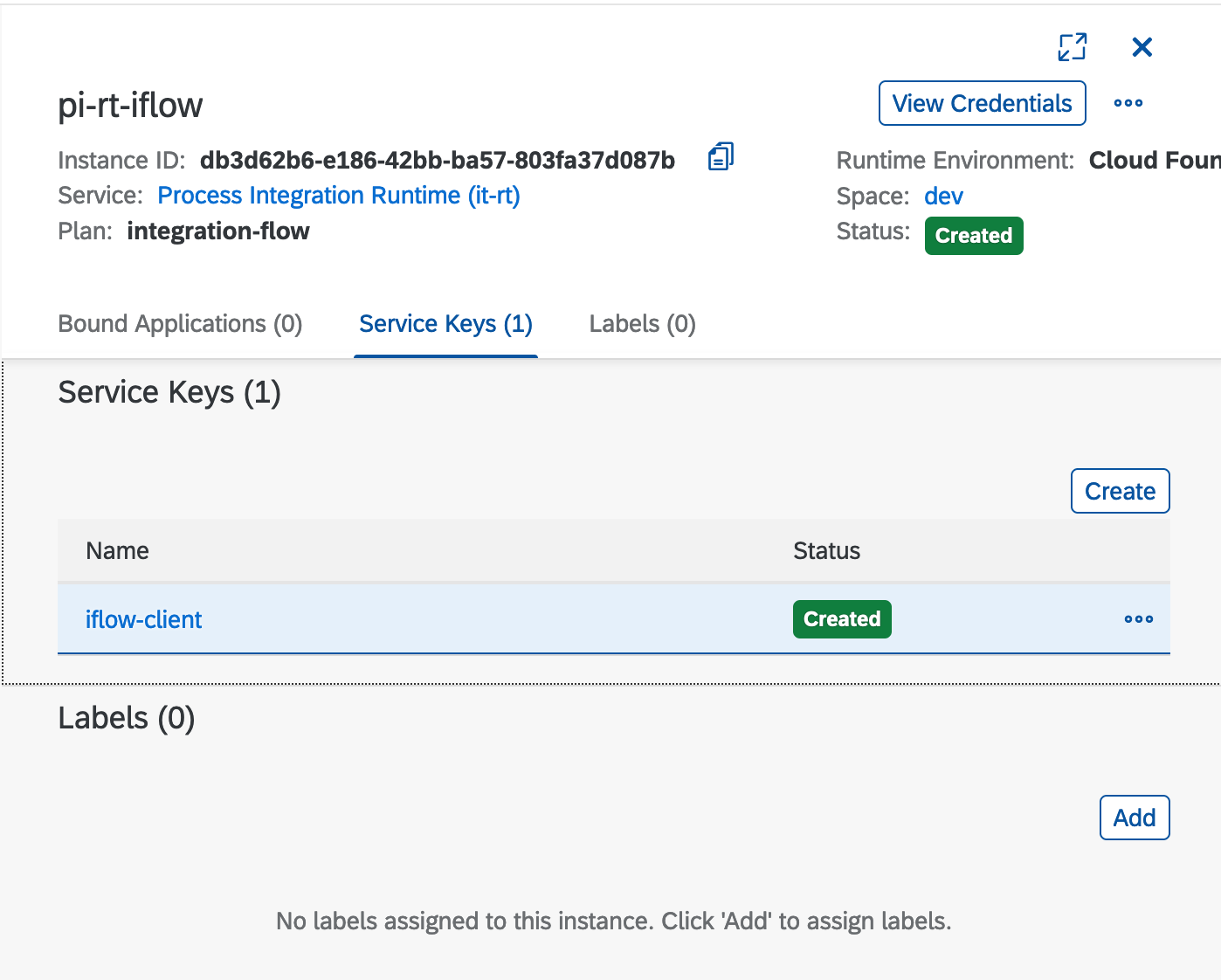Screen dimensions: 1221x980
Task: Open Process Integration Runtime (it-rt) link
Action: coord(339,195)
